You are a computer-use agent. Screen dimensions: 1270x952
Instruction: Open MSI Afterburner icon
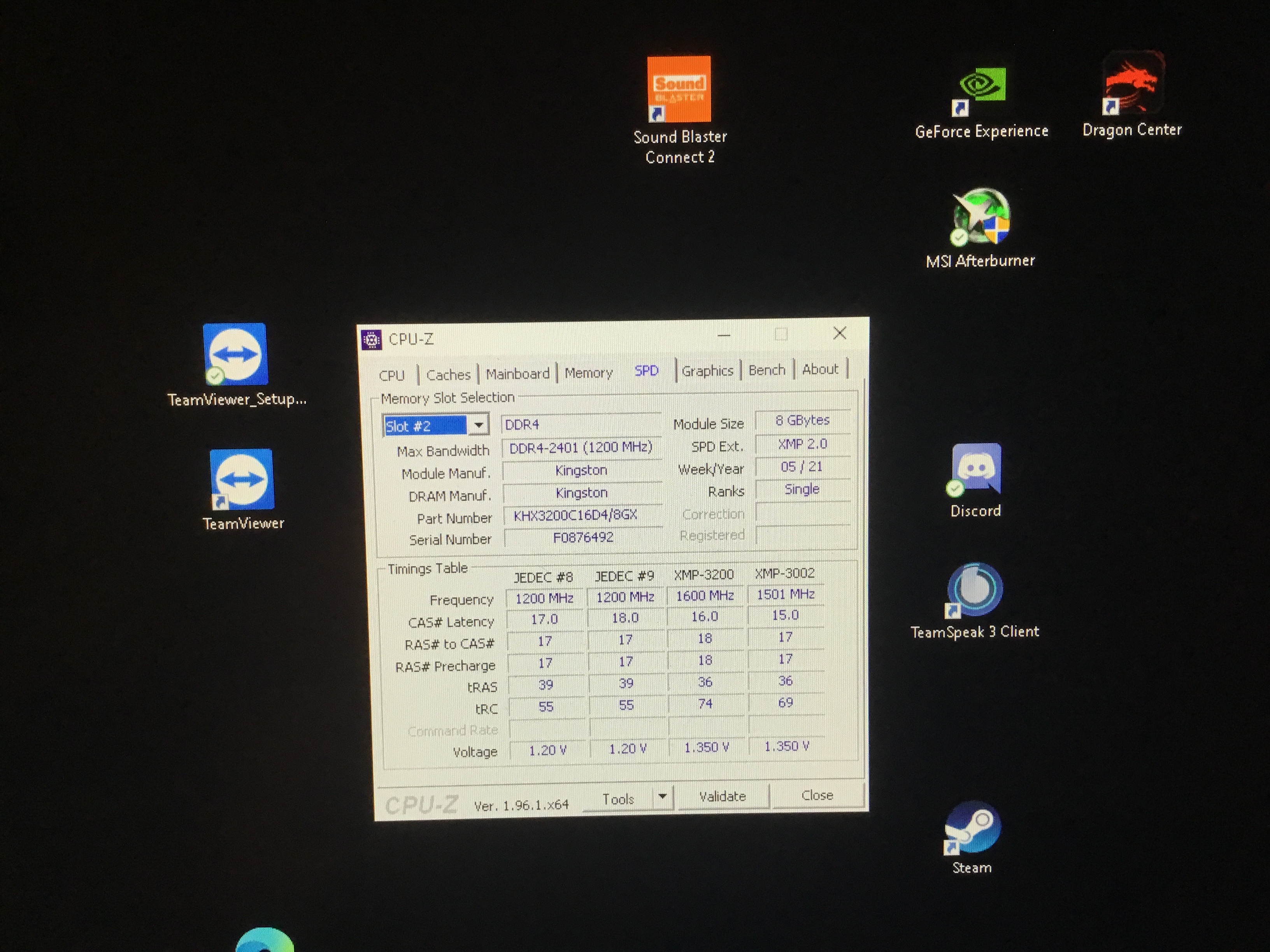click(981, 217)
